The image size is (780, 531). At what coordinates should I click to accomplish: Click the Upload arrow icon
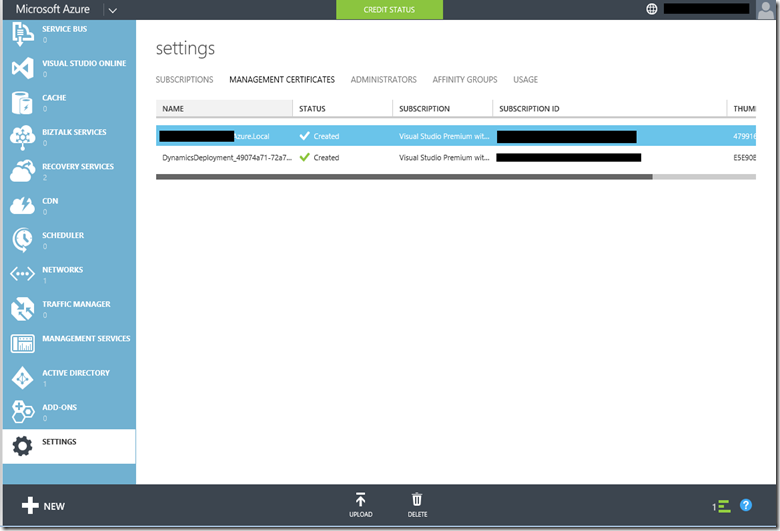coord(361,499)
